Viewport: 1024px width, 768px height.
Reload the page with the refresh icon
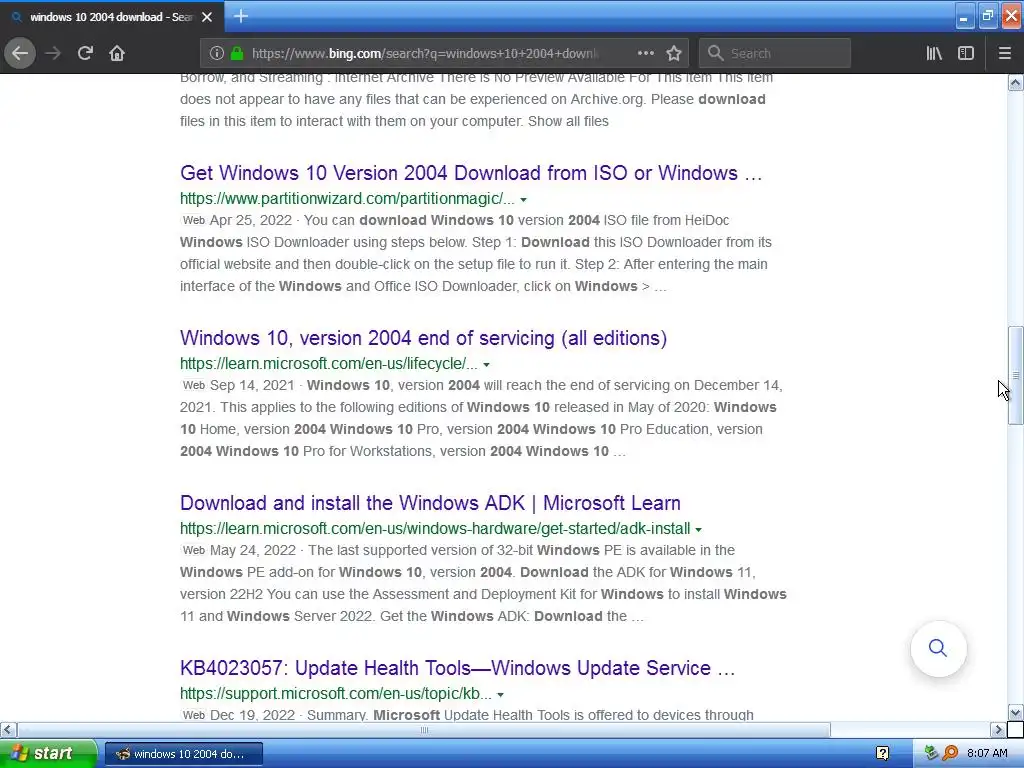click(x=85, y=53)
